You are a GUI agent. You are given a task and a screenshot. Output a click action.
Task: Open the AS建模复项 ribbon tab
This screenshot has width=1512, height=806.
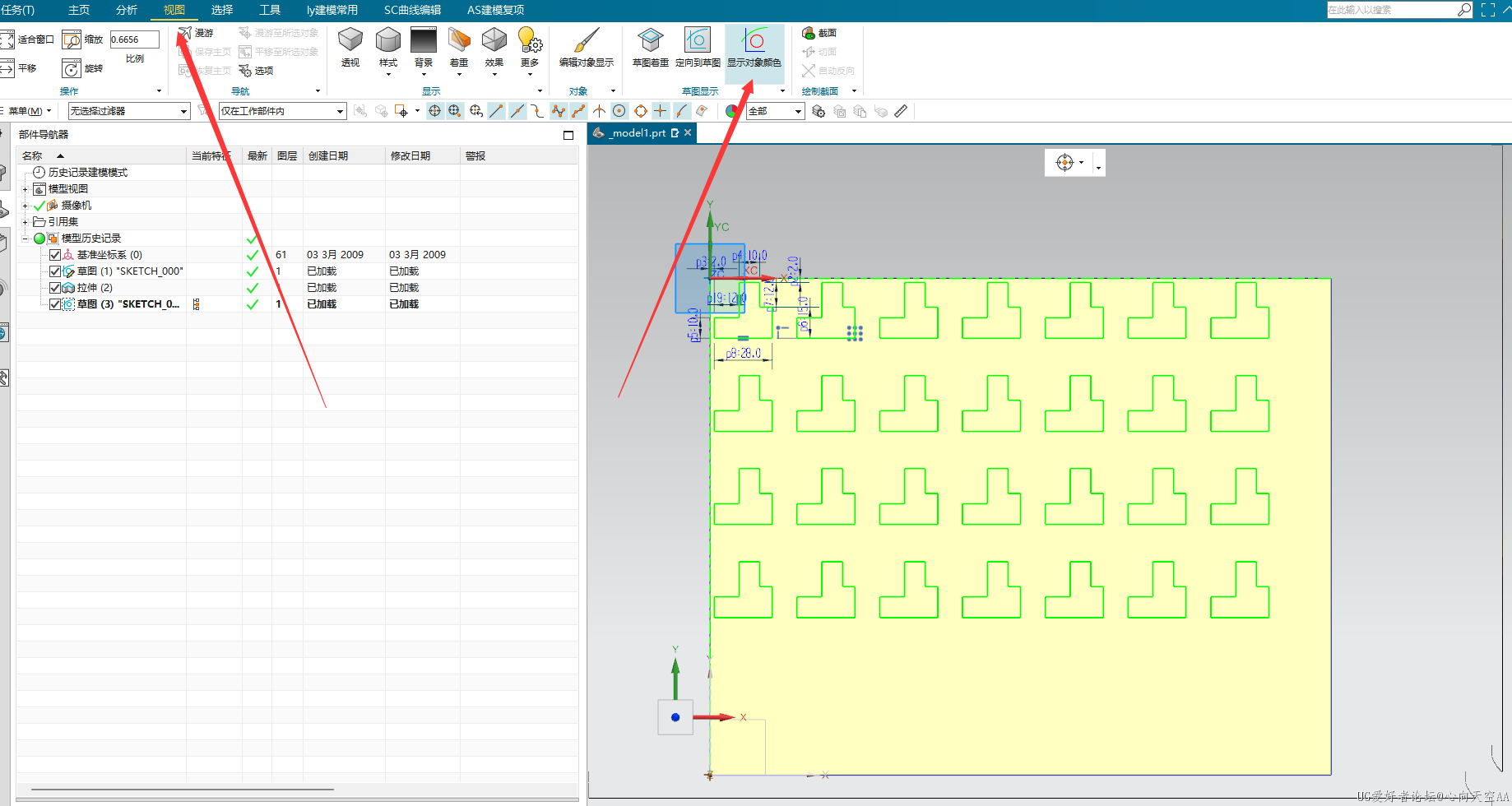click(495, 10)
